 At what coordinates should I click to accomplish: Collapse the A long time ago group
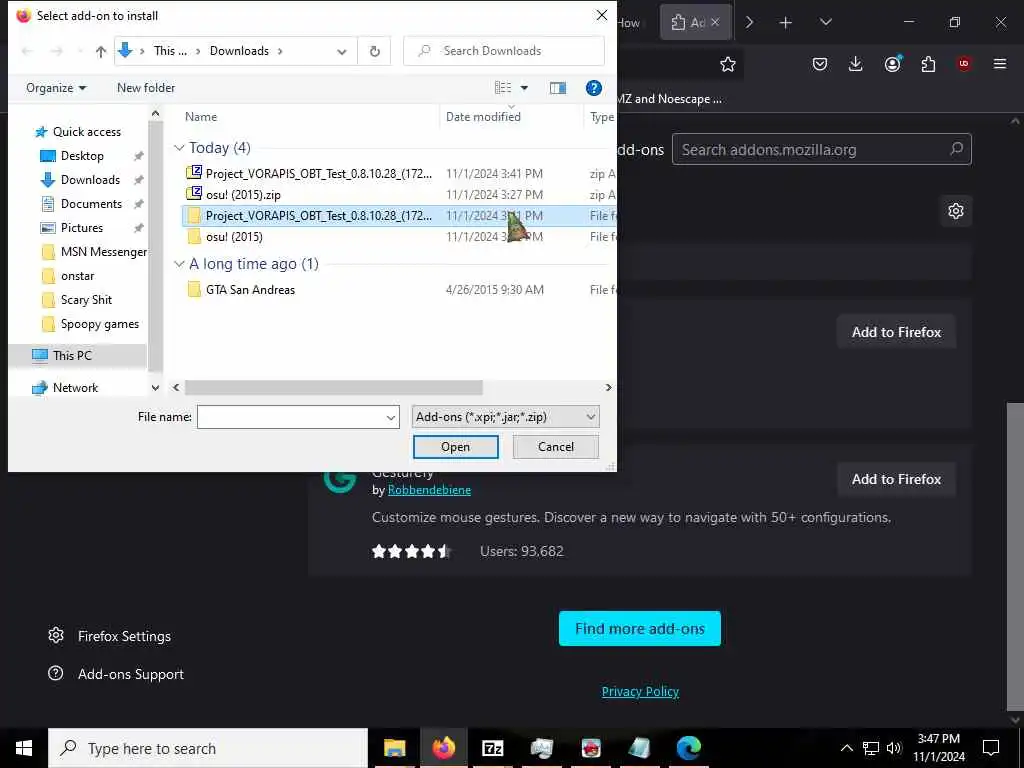(x=179, y=264)
